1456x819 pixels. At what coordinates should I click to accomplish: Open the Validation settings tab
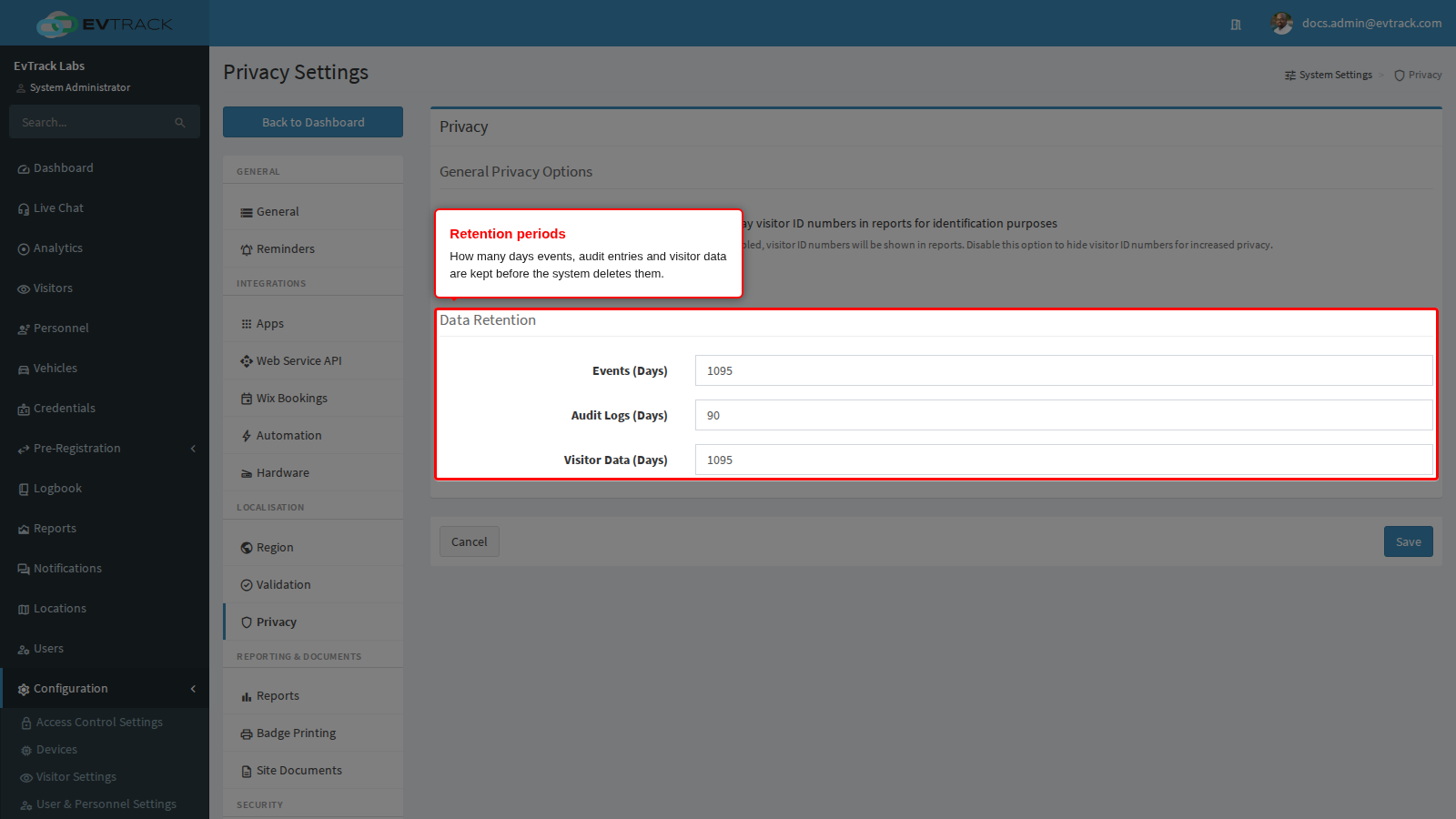(313, 585)
